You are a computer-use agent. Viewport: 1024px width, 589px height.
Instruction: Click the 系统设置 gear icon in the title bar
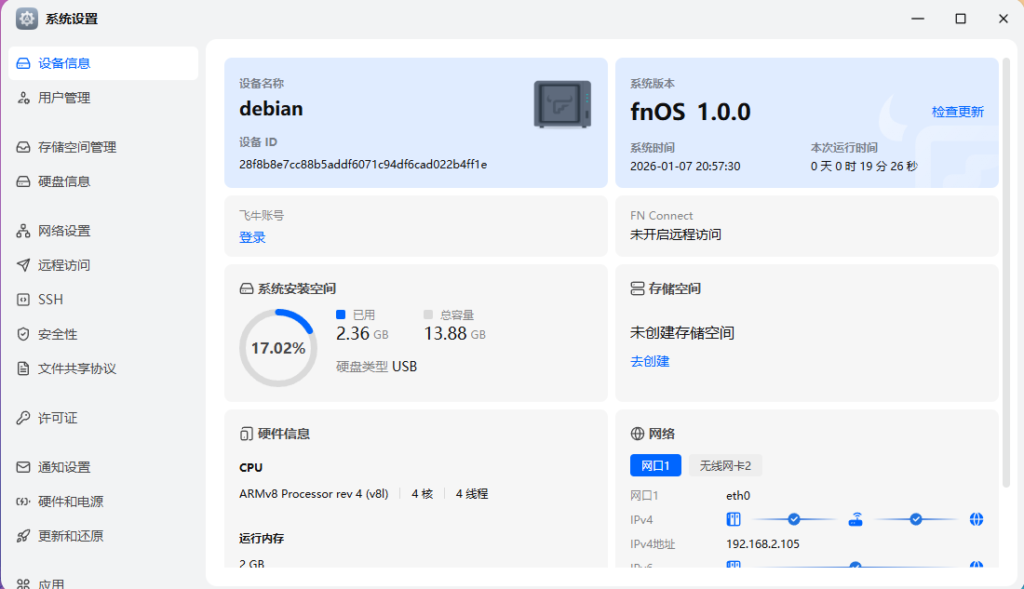click(26, 18)
